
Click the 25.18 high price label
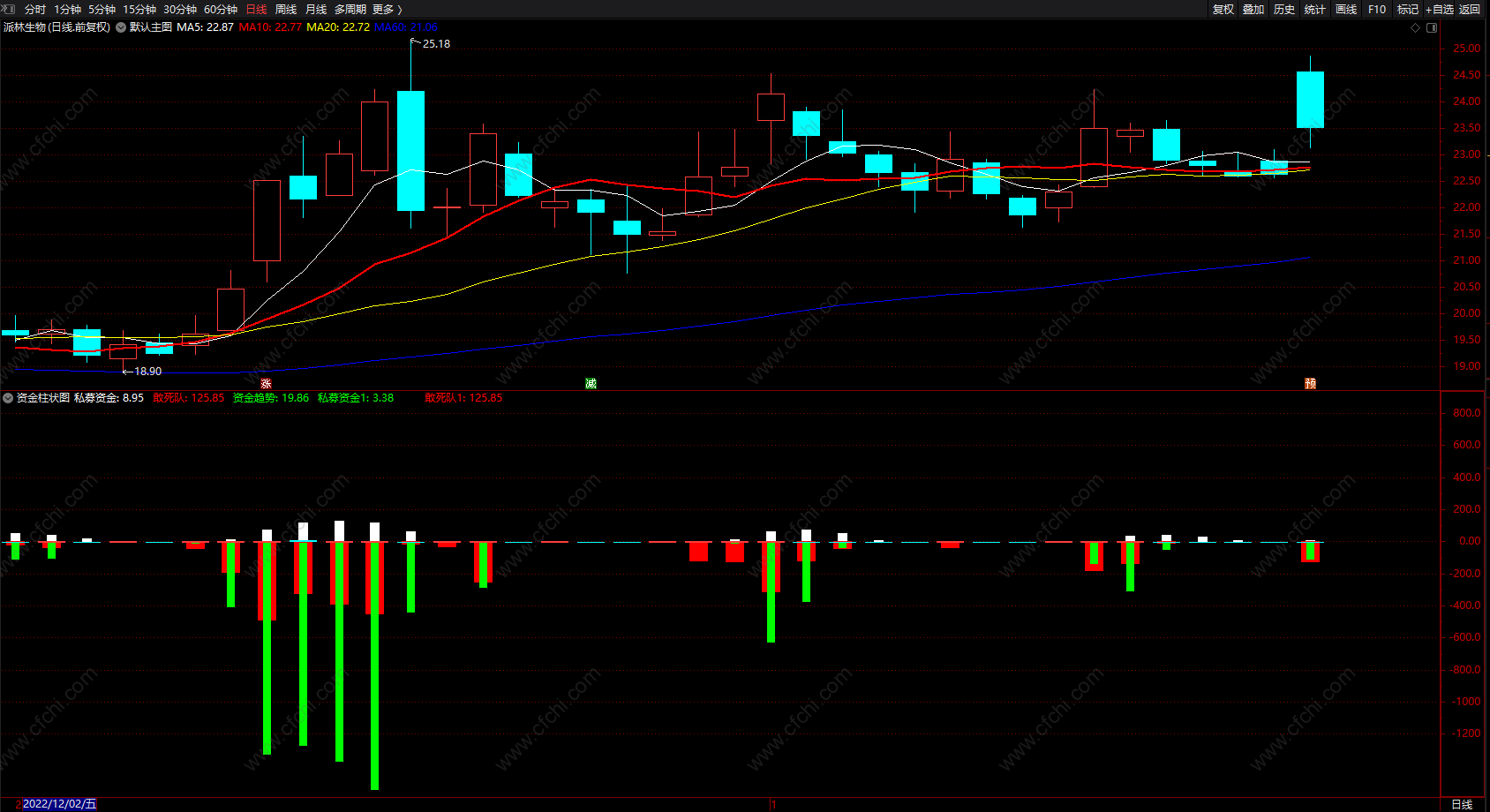click(436, 44)
